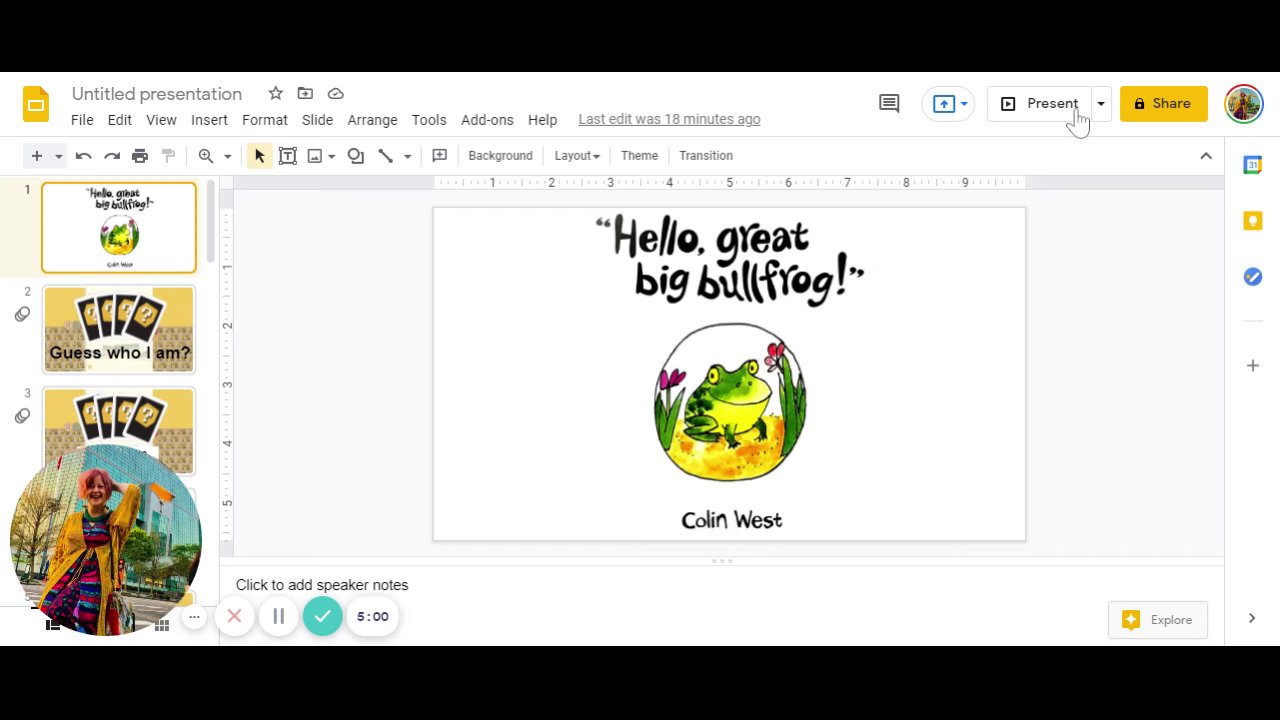Open Google Keep side panel

pos(1252,221)
